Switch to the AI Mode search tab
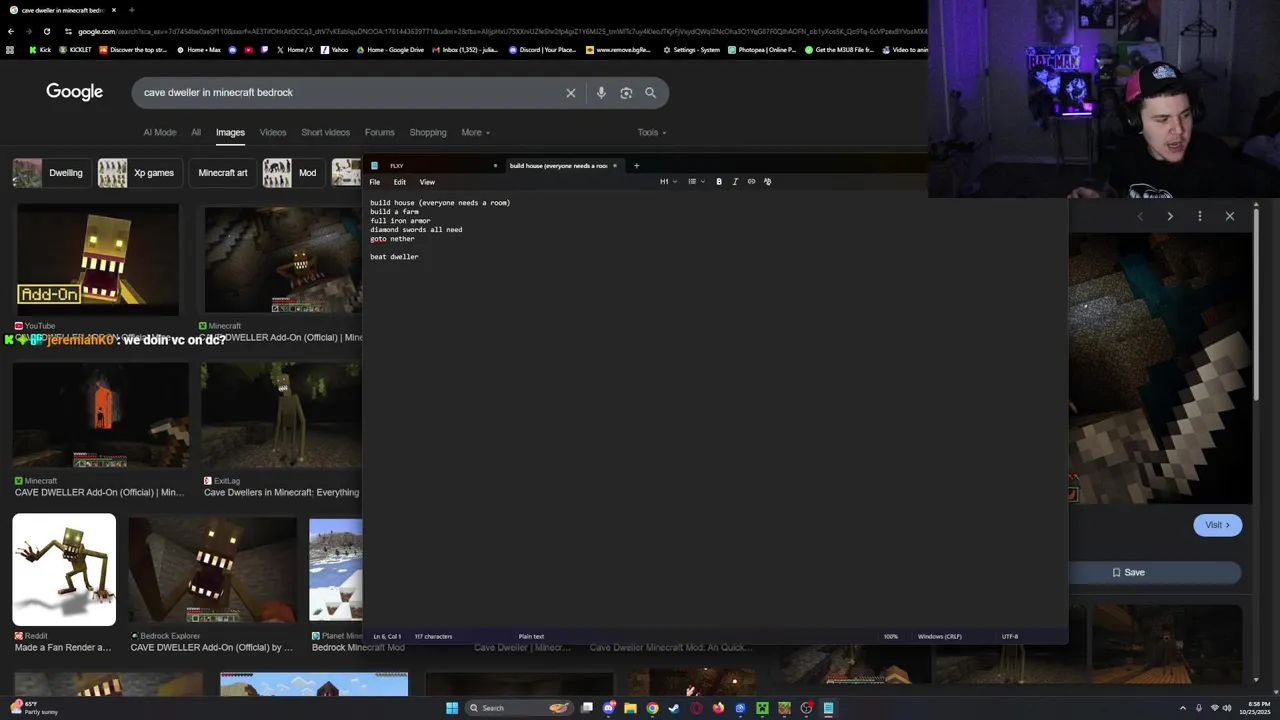 click(x=159, y=132)
